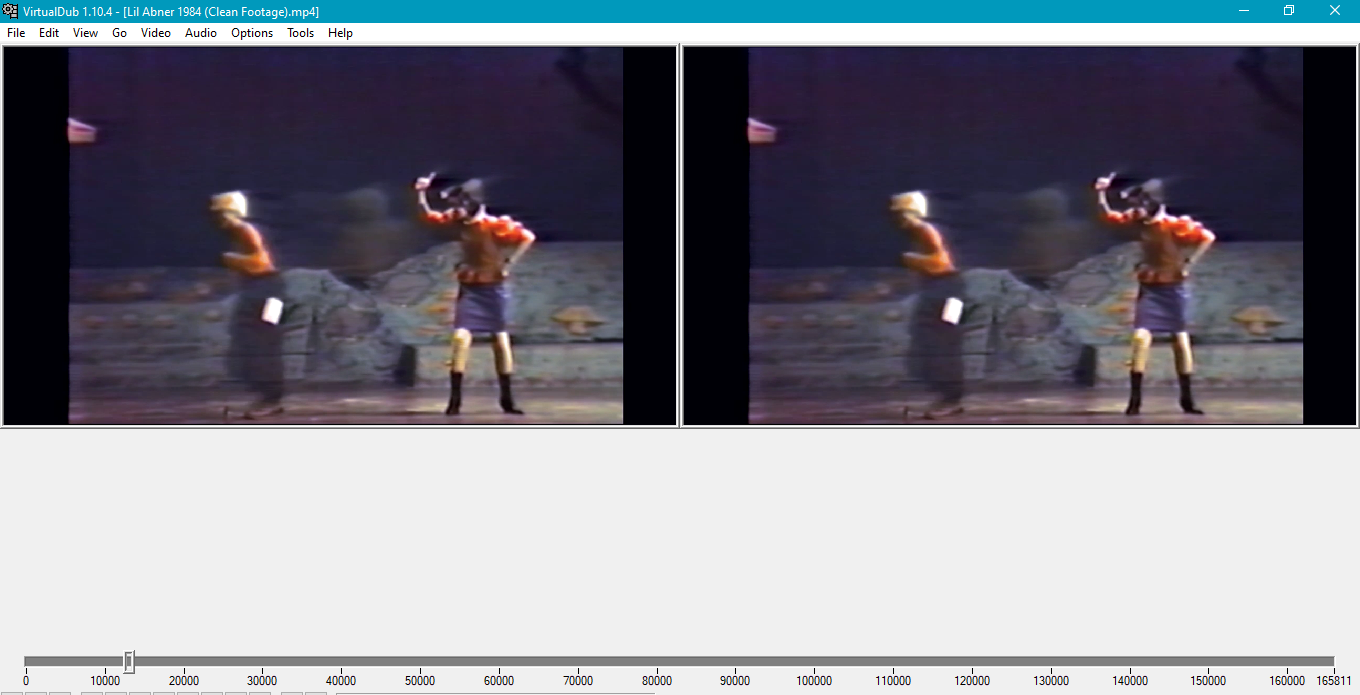The height and width of the screenshot is (695, 1360).
Task: Click the 40000 frame label on timeline
Action: click(x=341, y=681)
